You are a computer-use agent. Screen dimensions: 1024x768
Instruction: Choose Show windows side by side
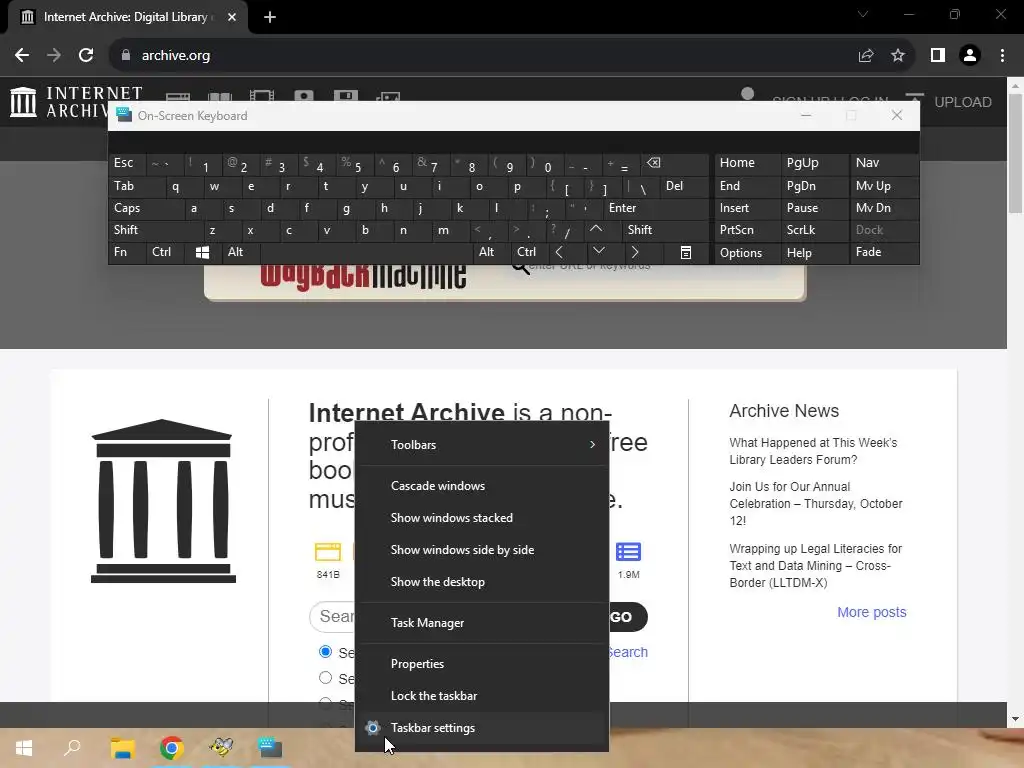click(x=482, y=550)
